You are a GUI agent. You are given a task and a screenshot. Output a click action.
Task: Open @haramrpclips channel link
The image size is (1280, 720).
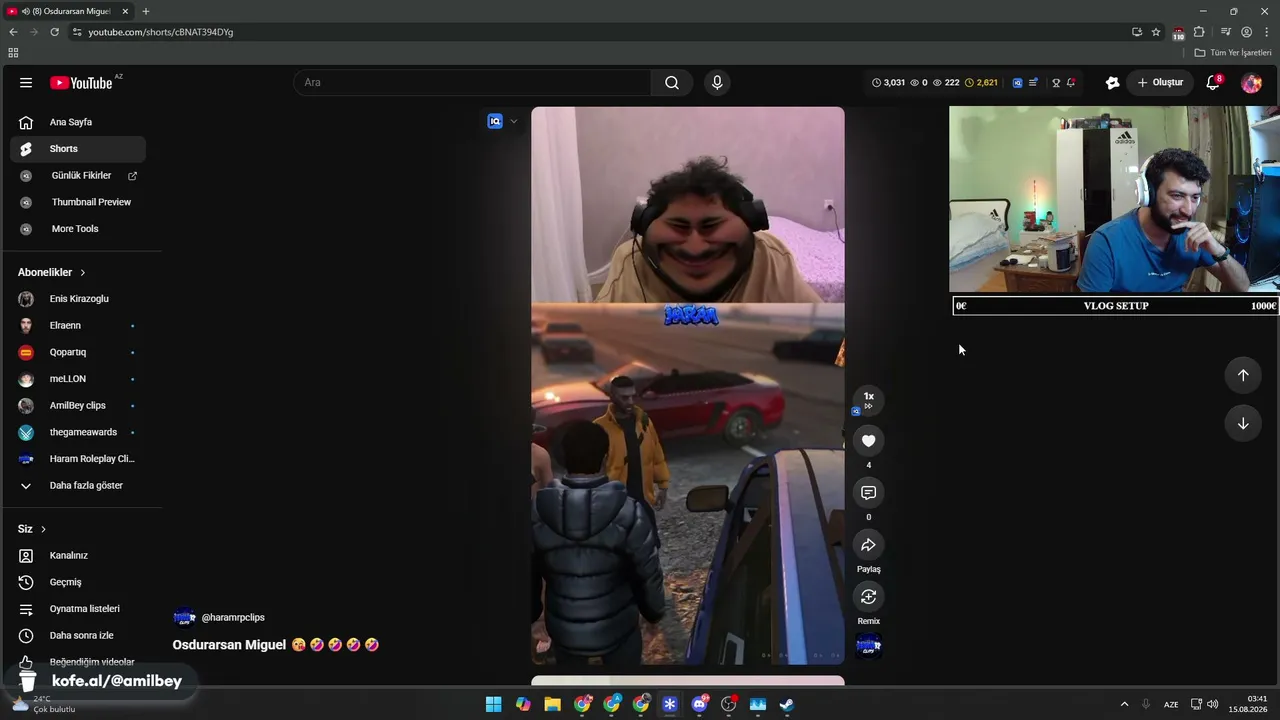click(x=233, y=618)
